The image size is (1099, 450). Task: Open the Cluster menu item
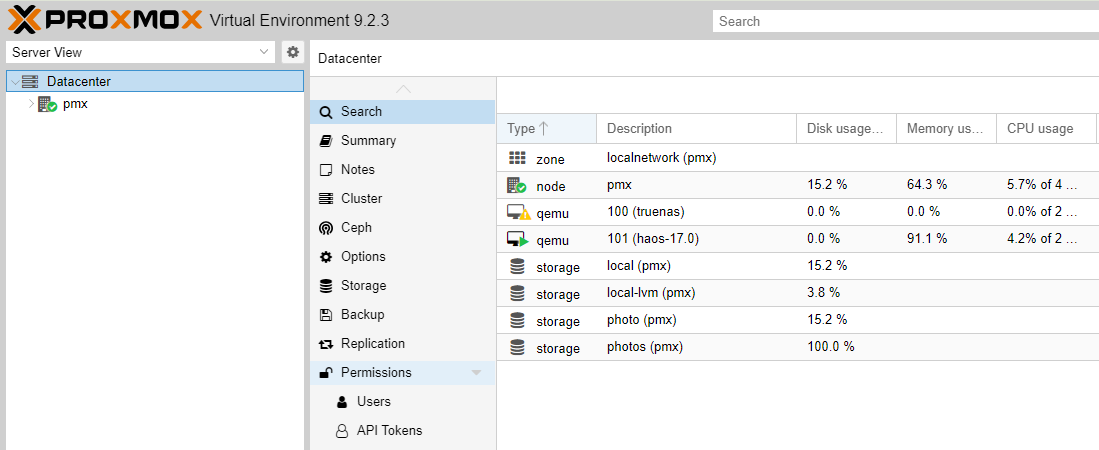[402, 199]
